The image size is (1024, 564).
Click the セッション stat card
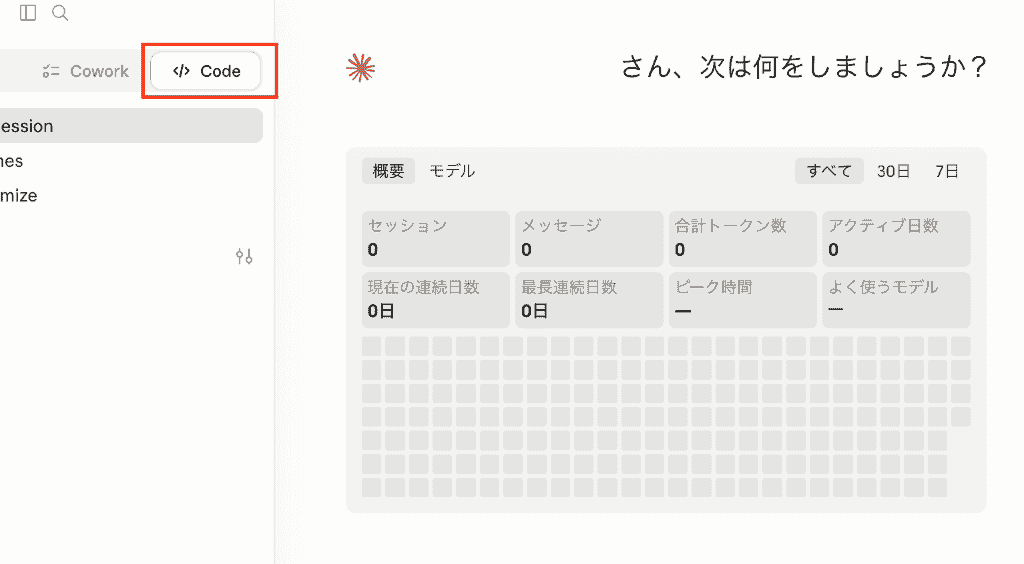click(436, 238)
